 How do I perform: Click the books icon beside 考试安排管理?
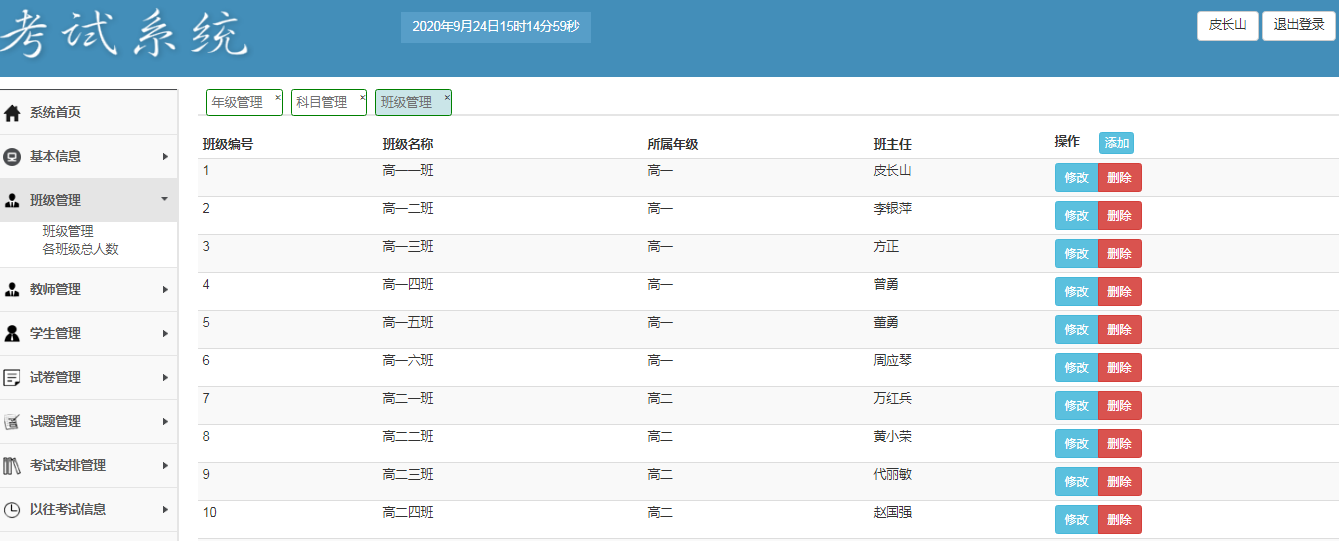coord(12,466)
